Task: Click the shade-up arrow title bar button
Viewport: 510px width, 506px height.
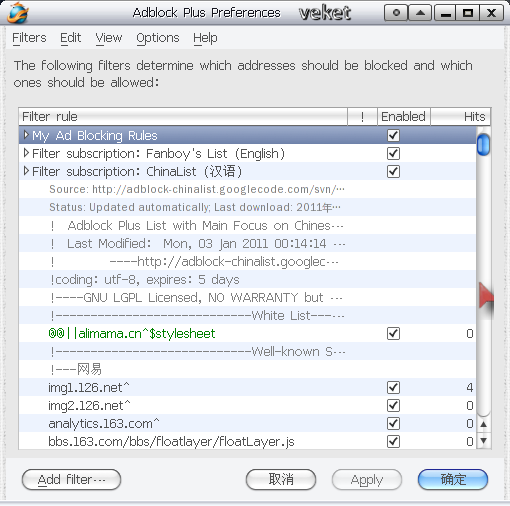Action: [x=420, y=13]
